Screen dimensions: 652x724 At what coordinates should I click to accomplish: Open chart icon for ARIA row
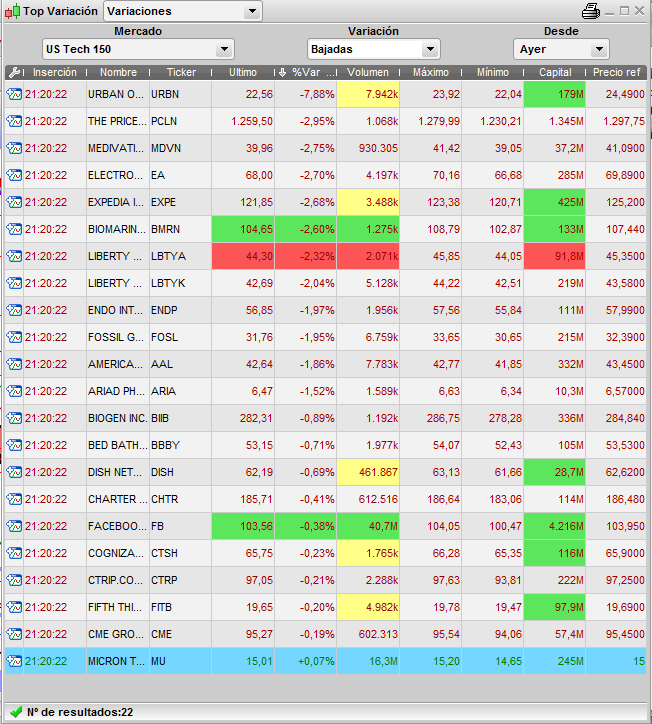pos(14,392)
